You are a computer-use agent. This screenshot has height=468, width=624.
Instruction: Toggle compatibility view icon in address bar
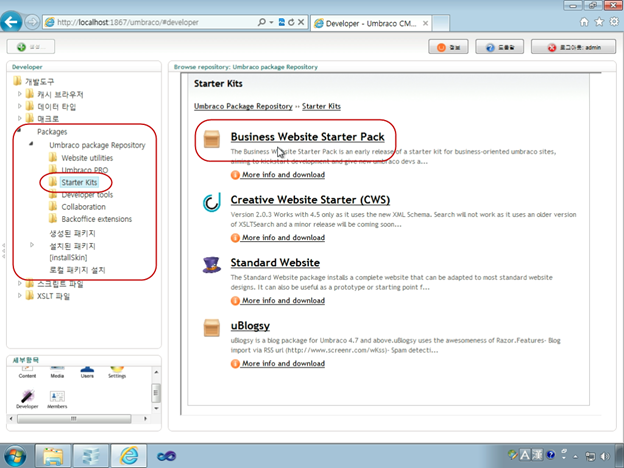[x=282, y=22]
